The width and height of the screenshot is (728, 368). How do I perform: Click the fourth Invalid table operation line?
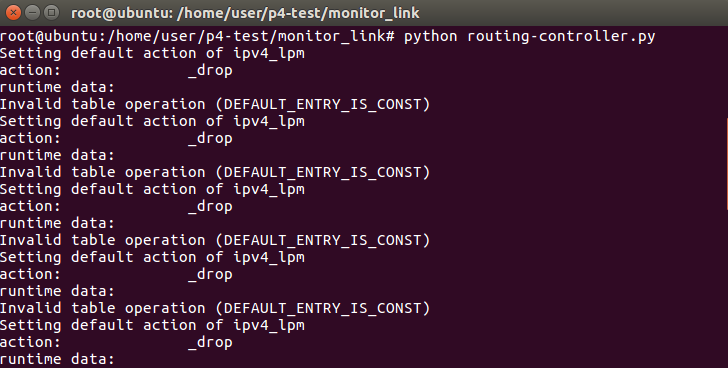coord(215,308)
